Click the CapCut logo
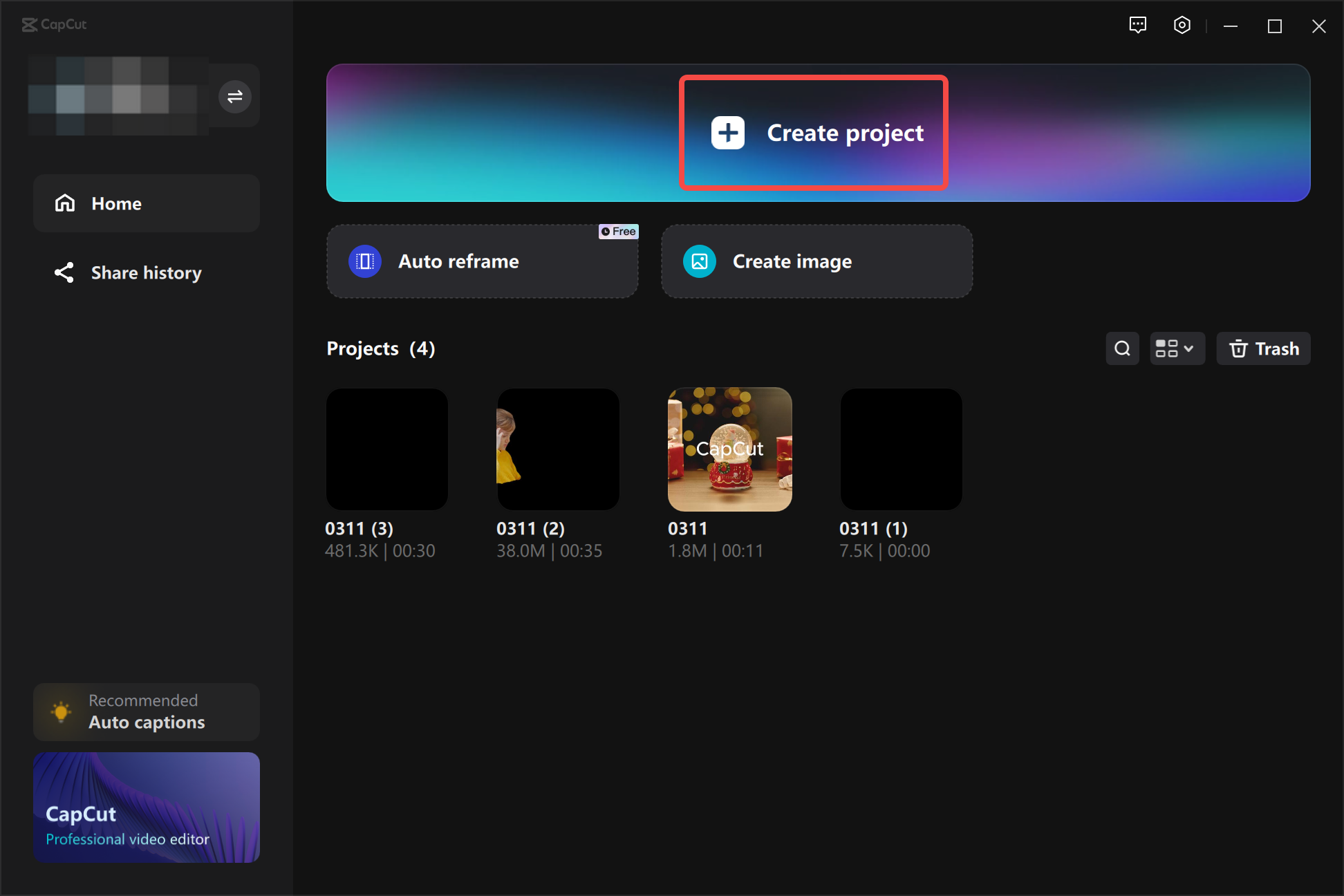The width and height of the screenshot is (1344, 896). pos(54,25)
